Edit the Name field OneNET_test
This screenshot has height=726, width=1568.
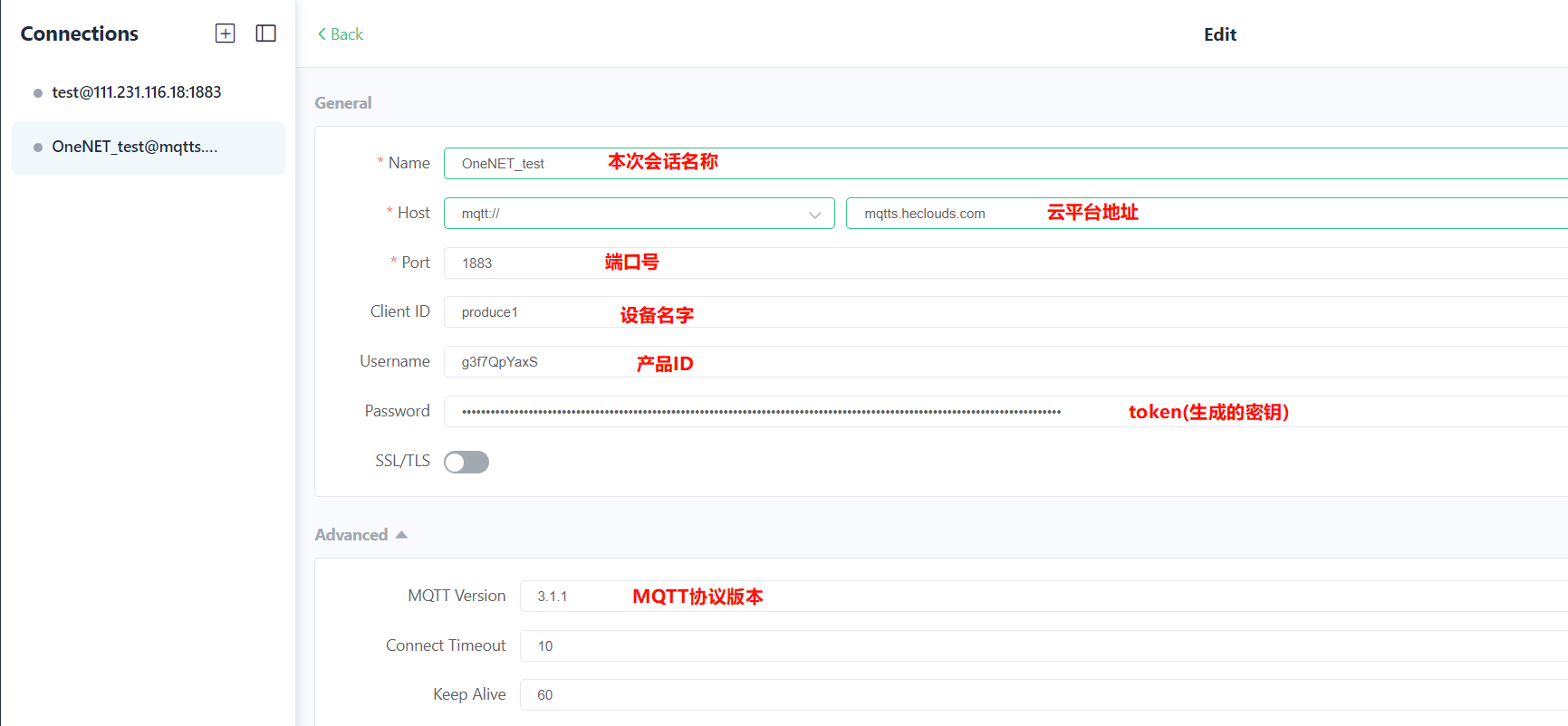point(996,164)
